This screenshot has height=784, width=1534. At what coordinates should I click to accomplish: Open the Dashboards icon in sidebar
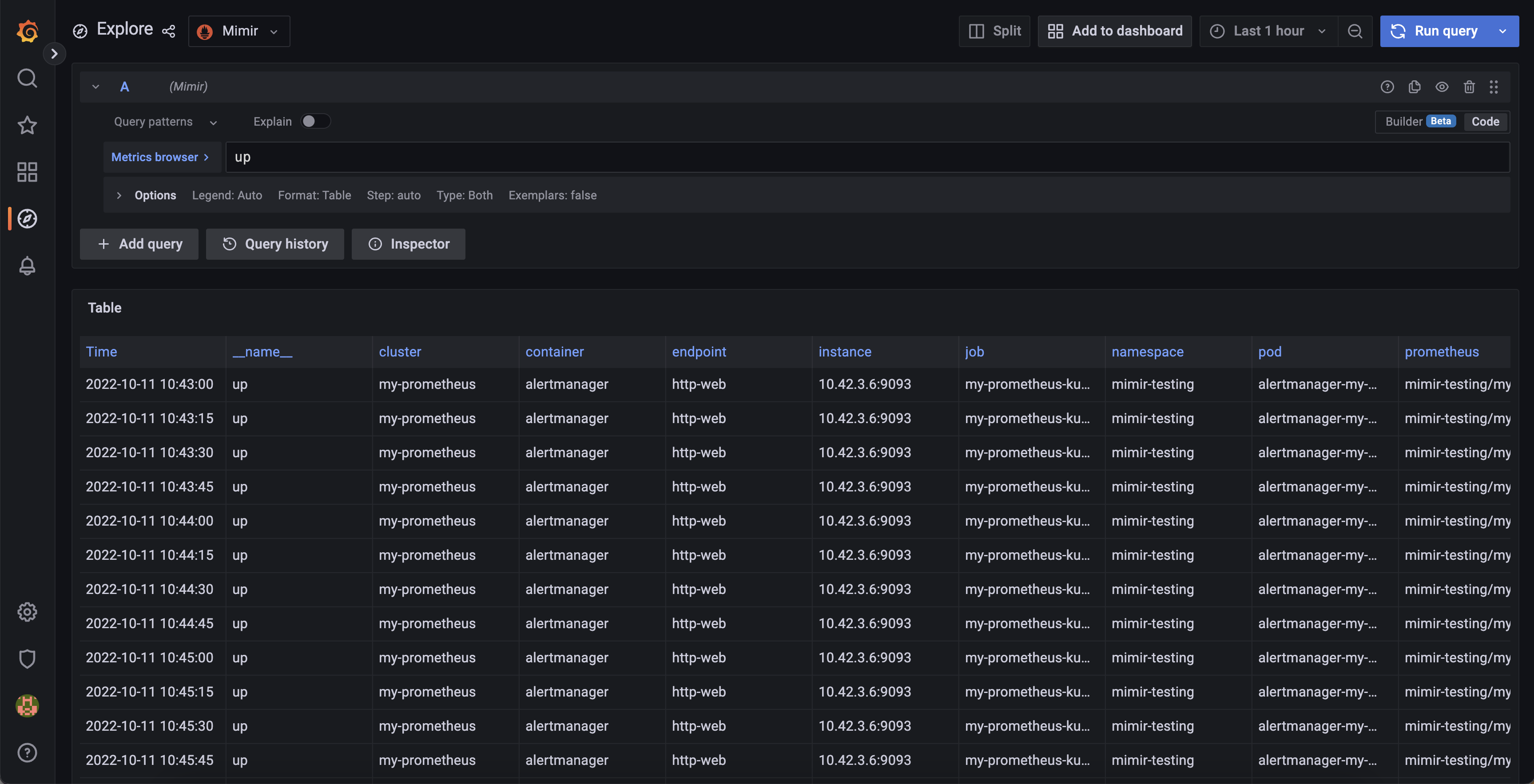click(27, 172)
